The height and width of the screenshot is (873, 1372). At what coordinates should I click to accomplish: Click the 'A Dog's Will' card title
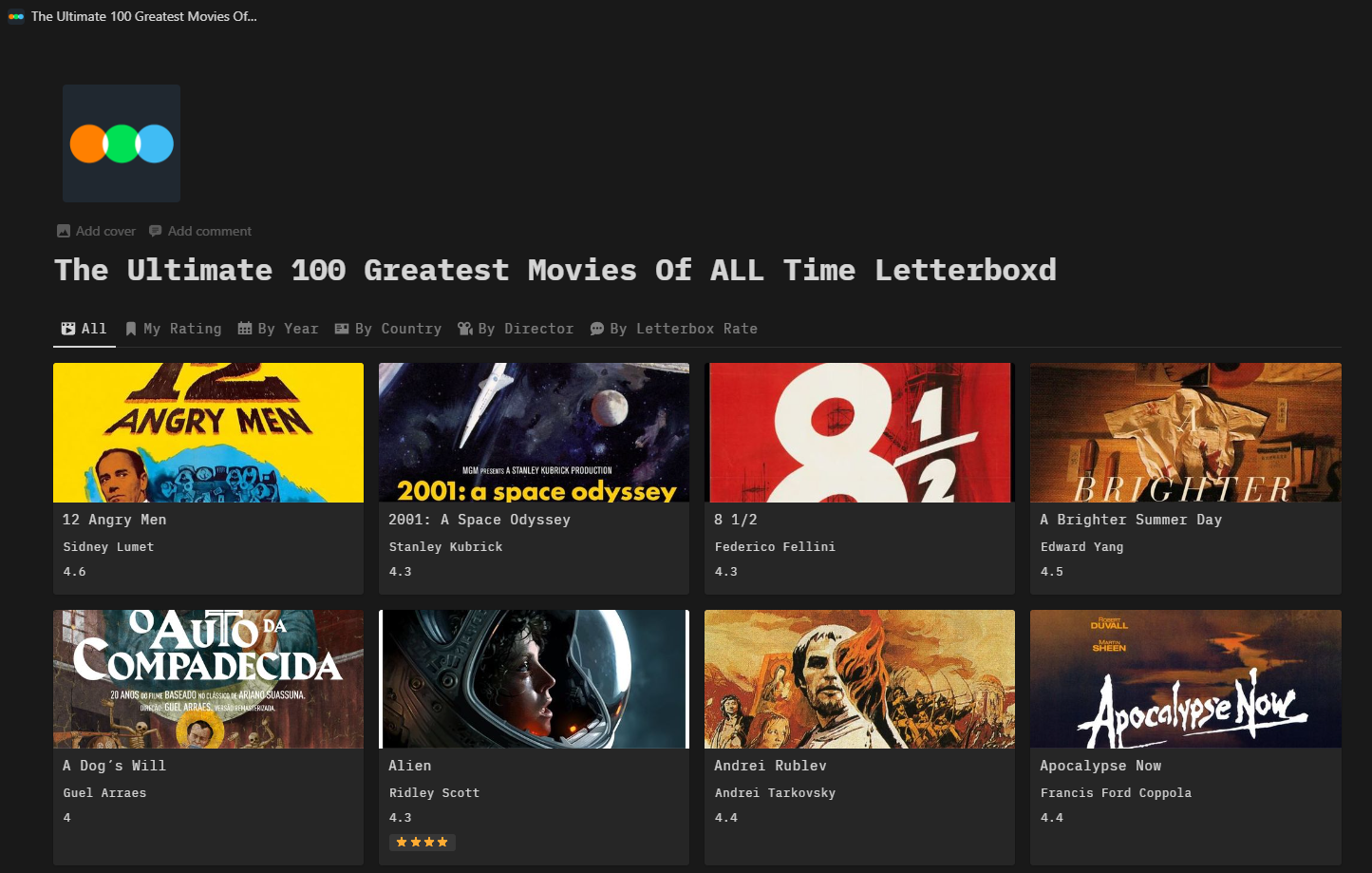(x=115, y=766)
